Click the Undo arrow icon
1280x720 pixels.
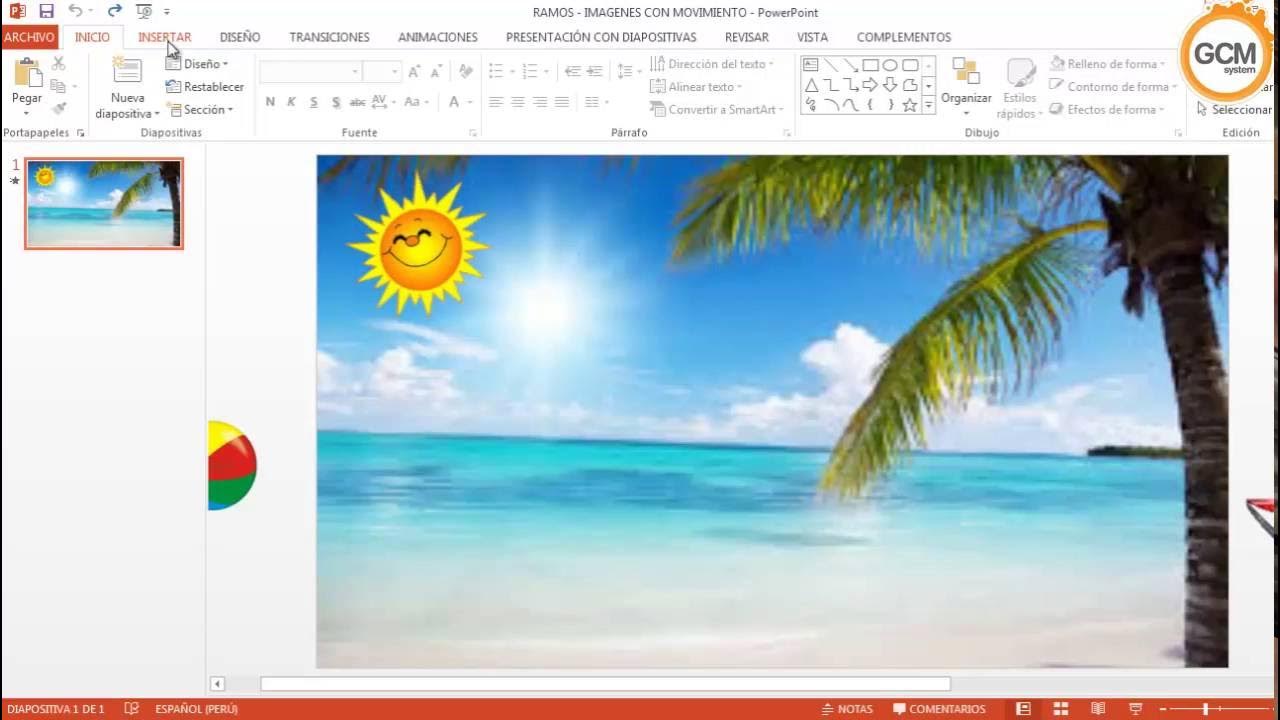(x=75, y=12)
